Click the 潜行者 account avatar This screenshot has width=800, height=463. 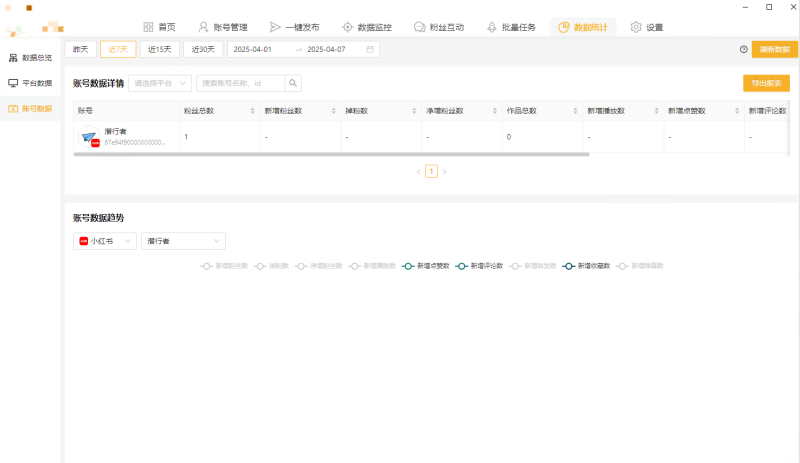[89, 137]
